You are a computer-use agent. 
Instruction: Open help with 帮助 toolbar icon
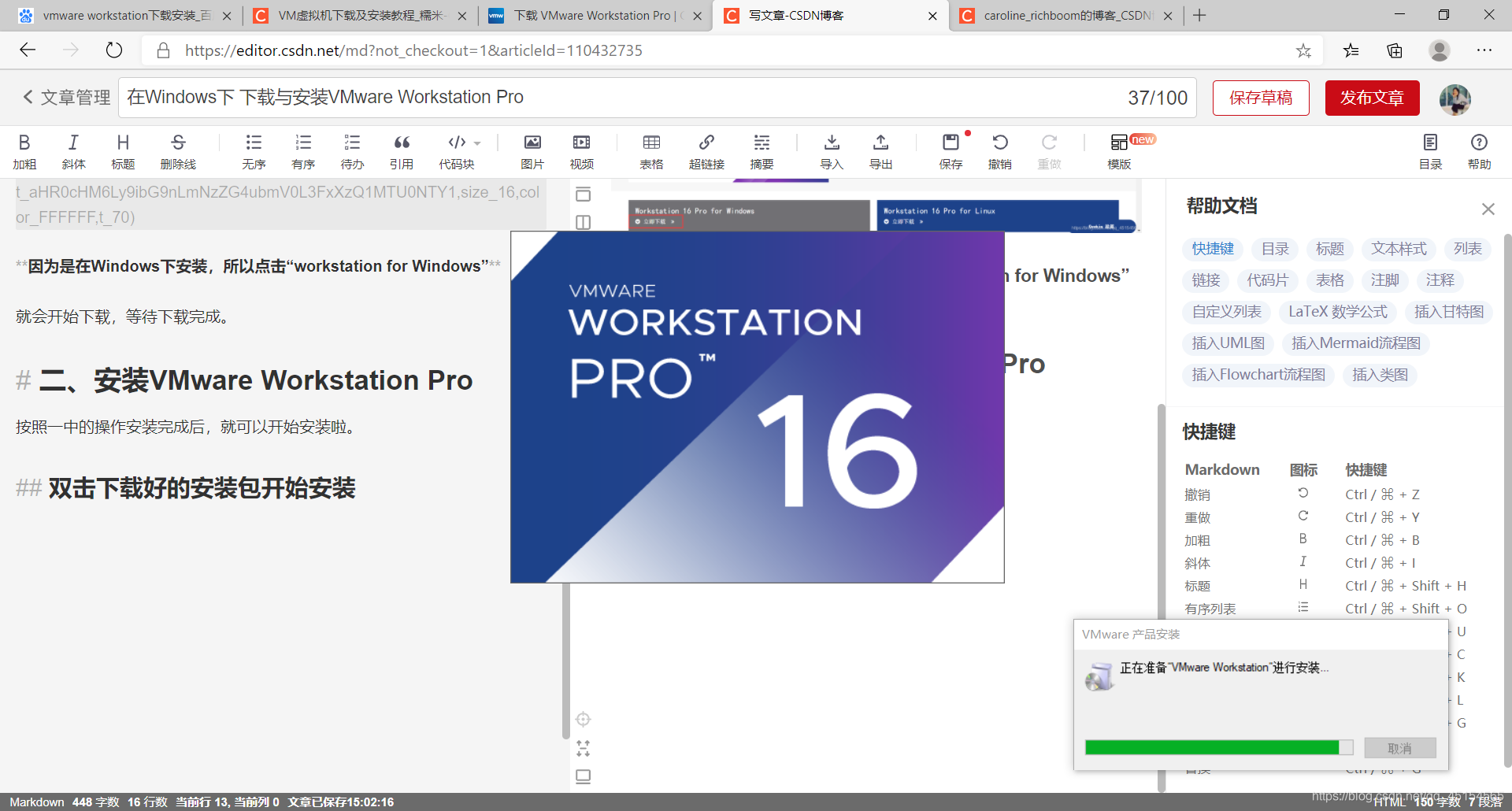(1479, 151)
